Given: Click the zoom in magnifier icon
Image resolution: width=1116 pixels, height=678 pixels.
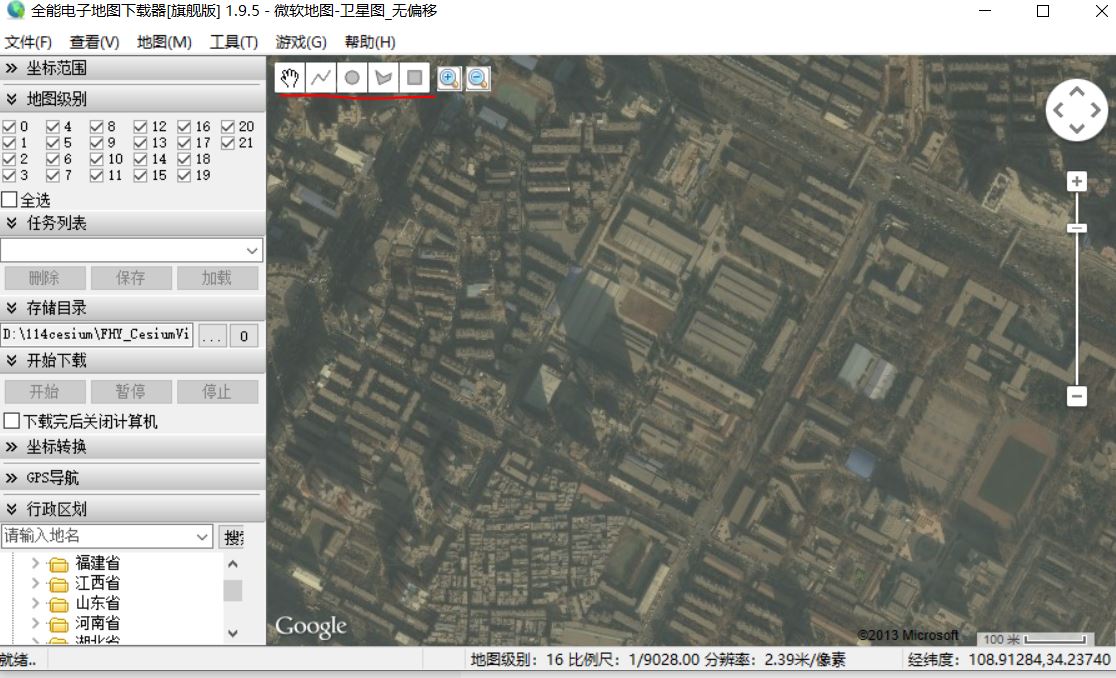Looking at the screenshot, I should click(x=448, y=78).
